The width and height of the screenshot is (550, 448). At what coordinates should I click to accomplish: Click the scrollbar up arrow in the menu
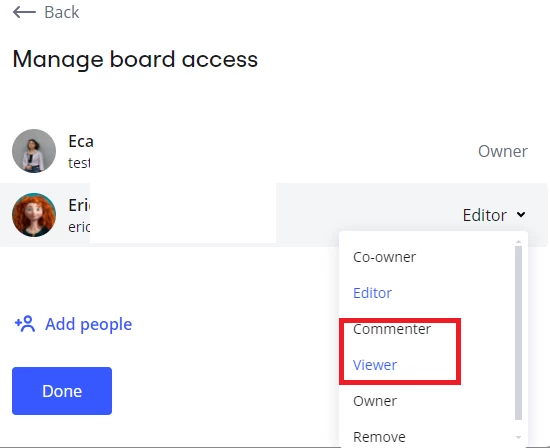click(x=518, y=242)
